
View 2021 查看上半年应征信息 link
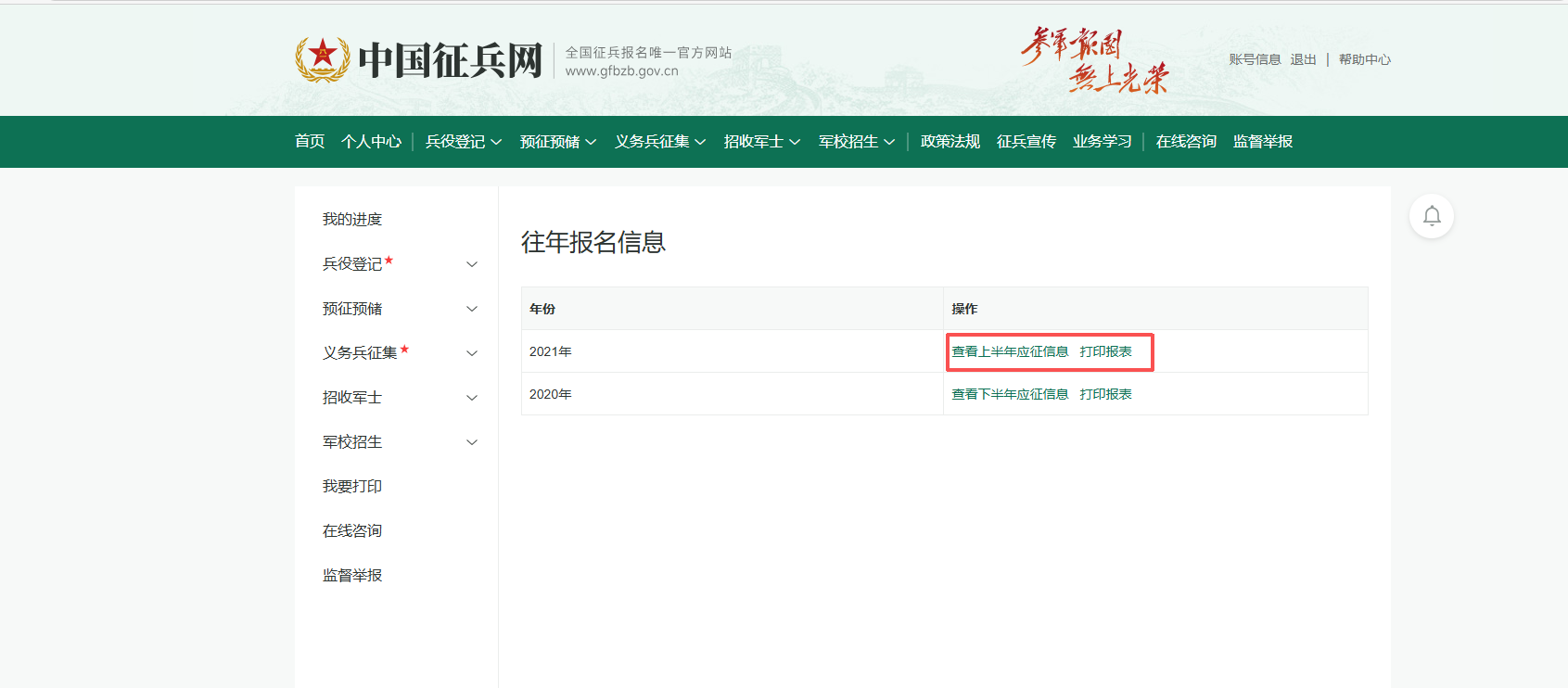(x=1010, y=351)
